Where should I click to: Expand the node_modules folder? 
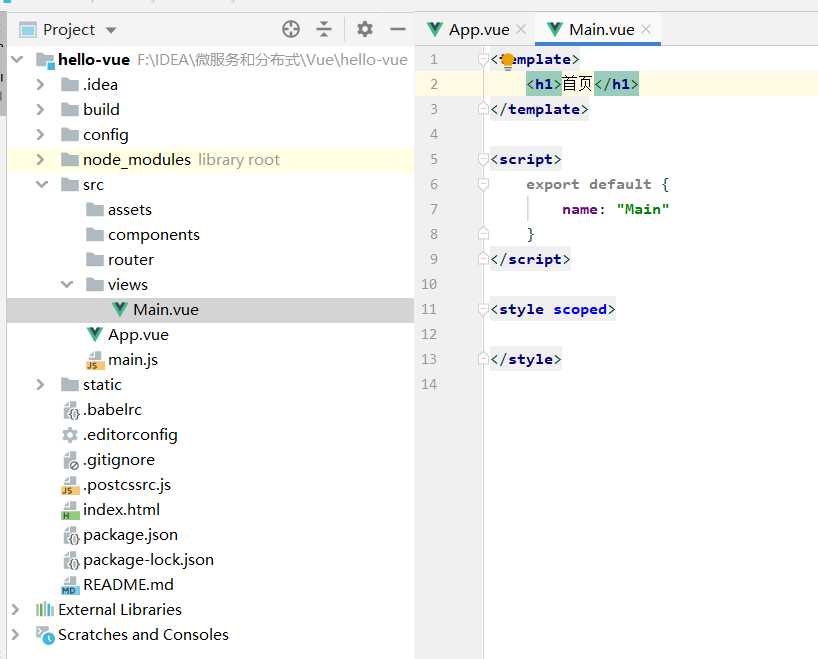(40, 160)
